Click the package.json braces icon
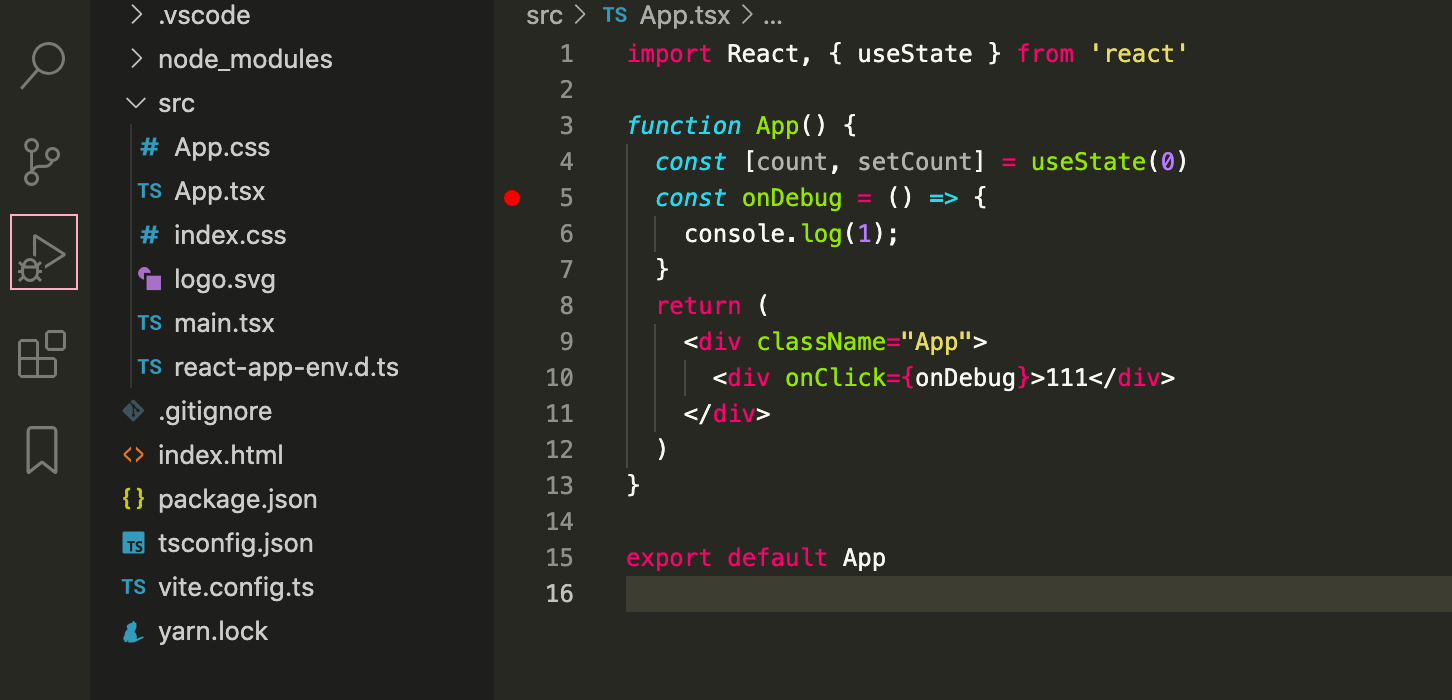This screenshot has height=700, width=1452. 133,499
